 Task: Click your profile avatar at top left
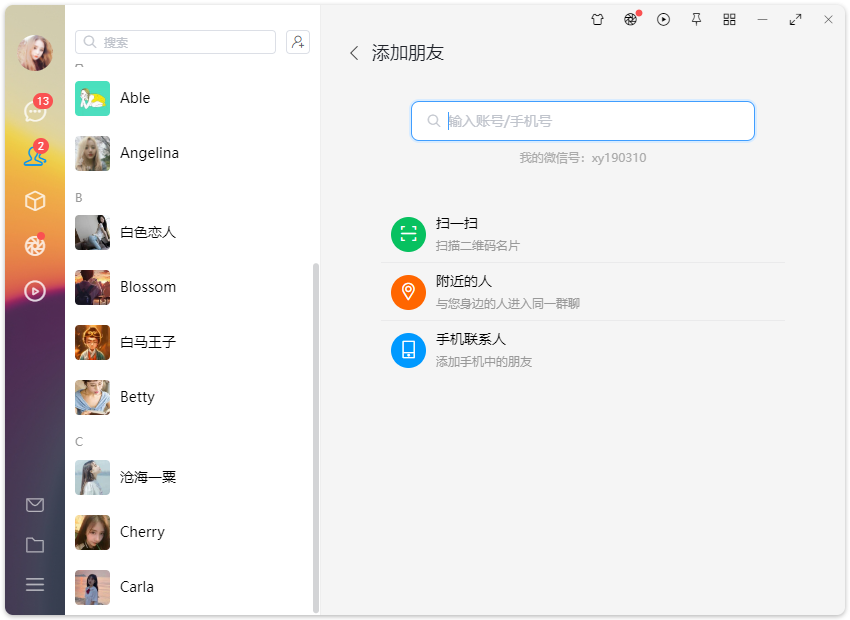click(x=35, y=52)
